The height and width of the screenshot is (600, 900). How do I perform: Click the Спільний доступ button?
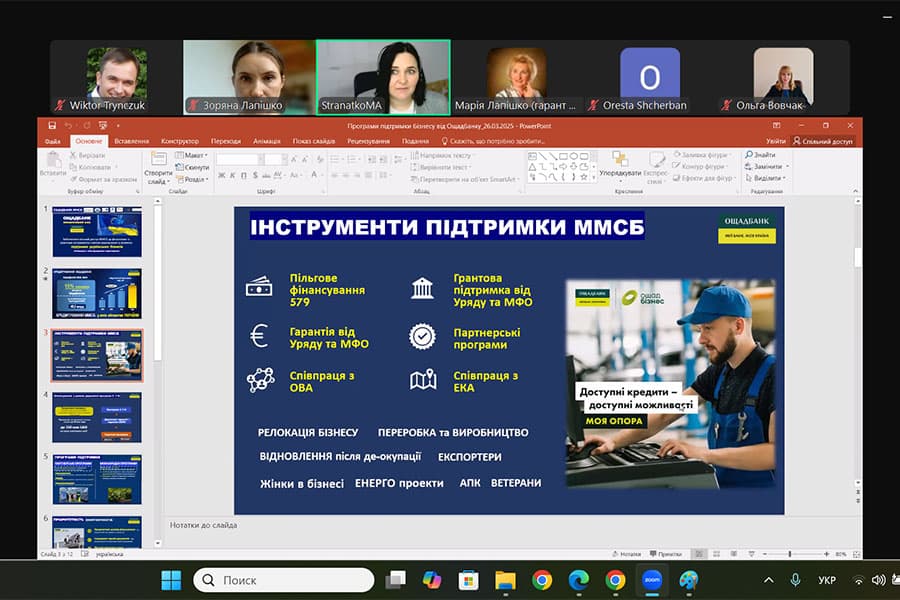point(822,140)
